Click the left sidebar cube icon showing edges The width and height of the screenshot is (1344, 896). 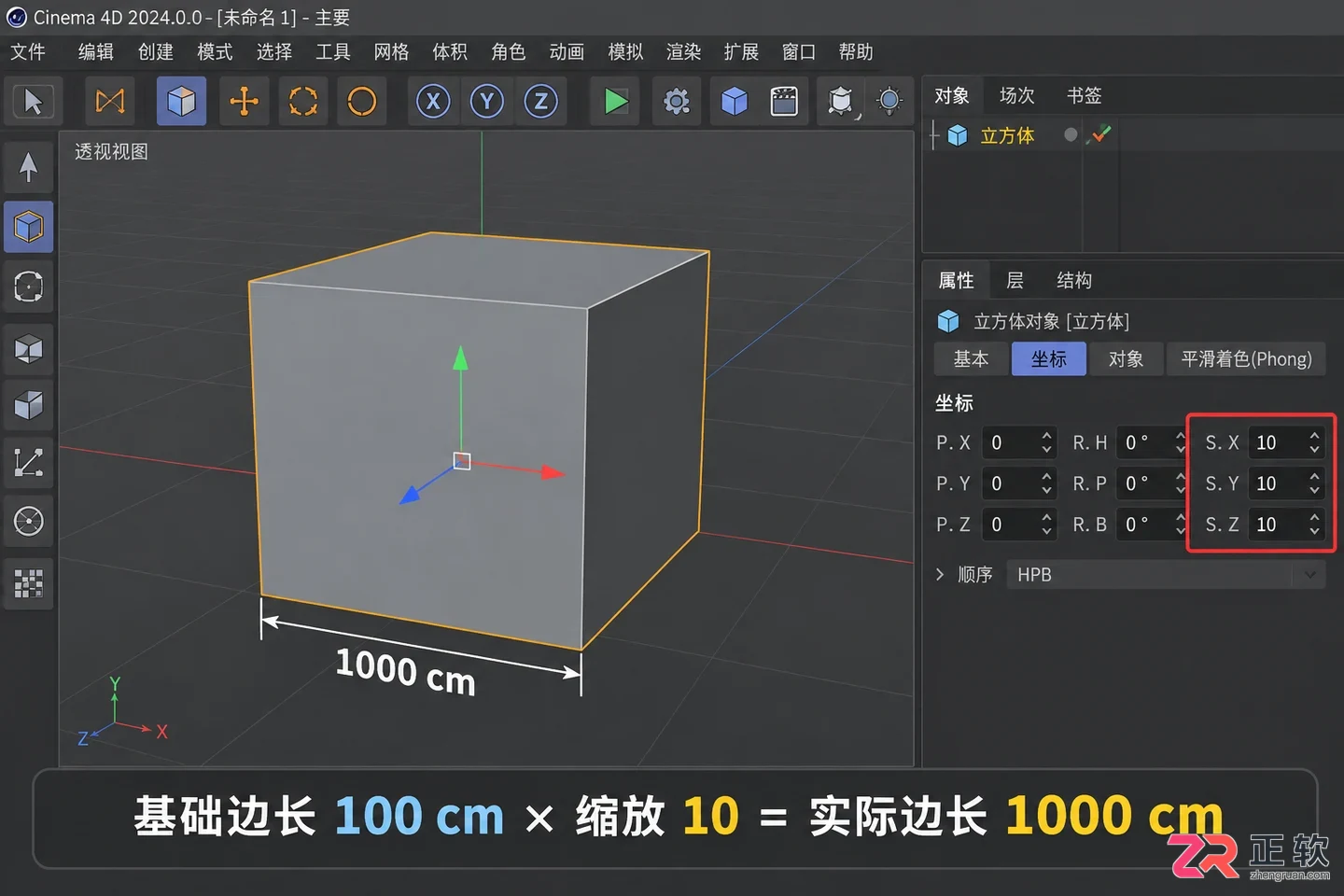(x=29, y=349)
